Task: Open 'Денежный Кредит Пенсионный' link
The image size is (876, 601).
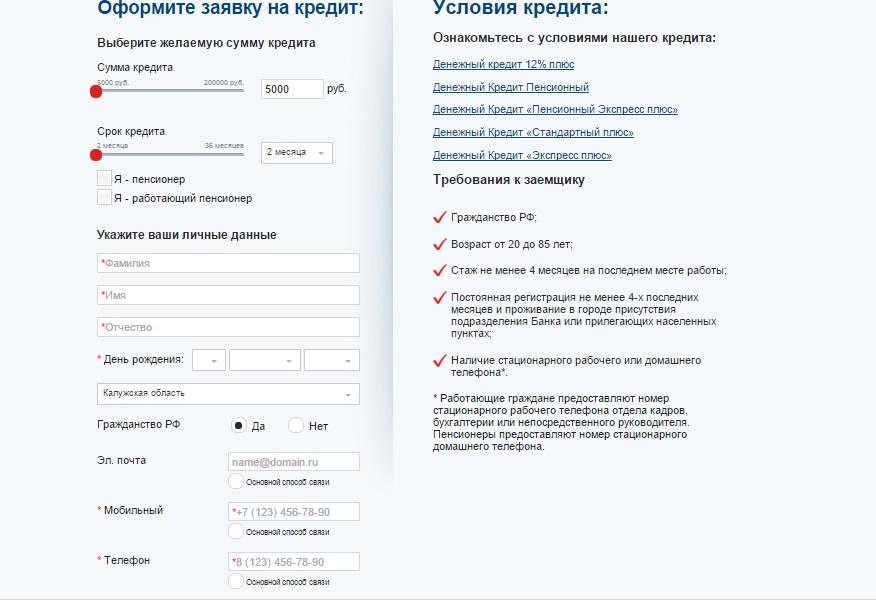Action: [x=511, y=87]
